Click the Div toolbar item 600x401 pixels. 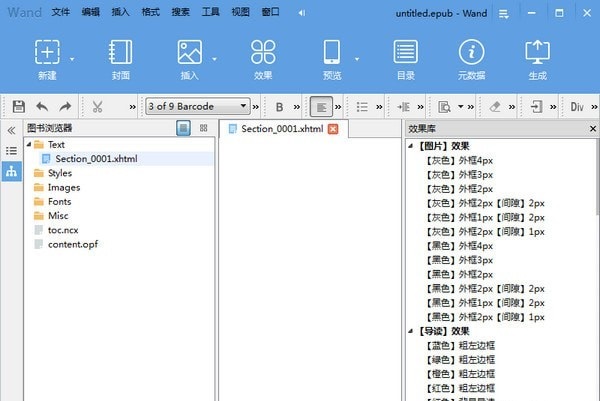click(577, 107)
